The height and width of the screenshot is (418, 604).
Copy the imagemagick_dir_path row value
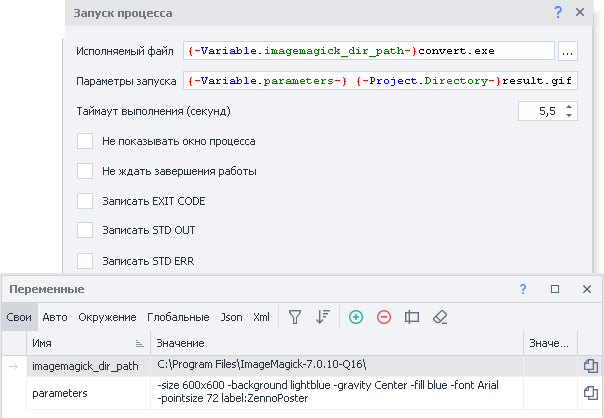[x=590, y=366]
